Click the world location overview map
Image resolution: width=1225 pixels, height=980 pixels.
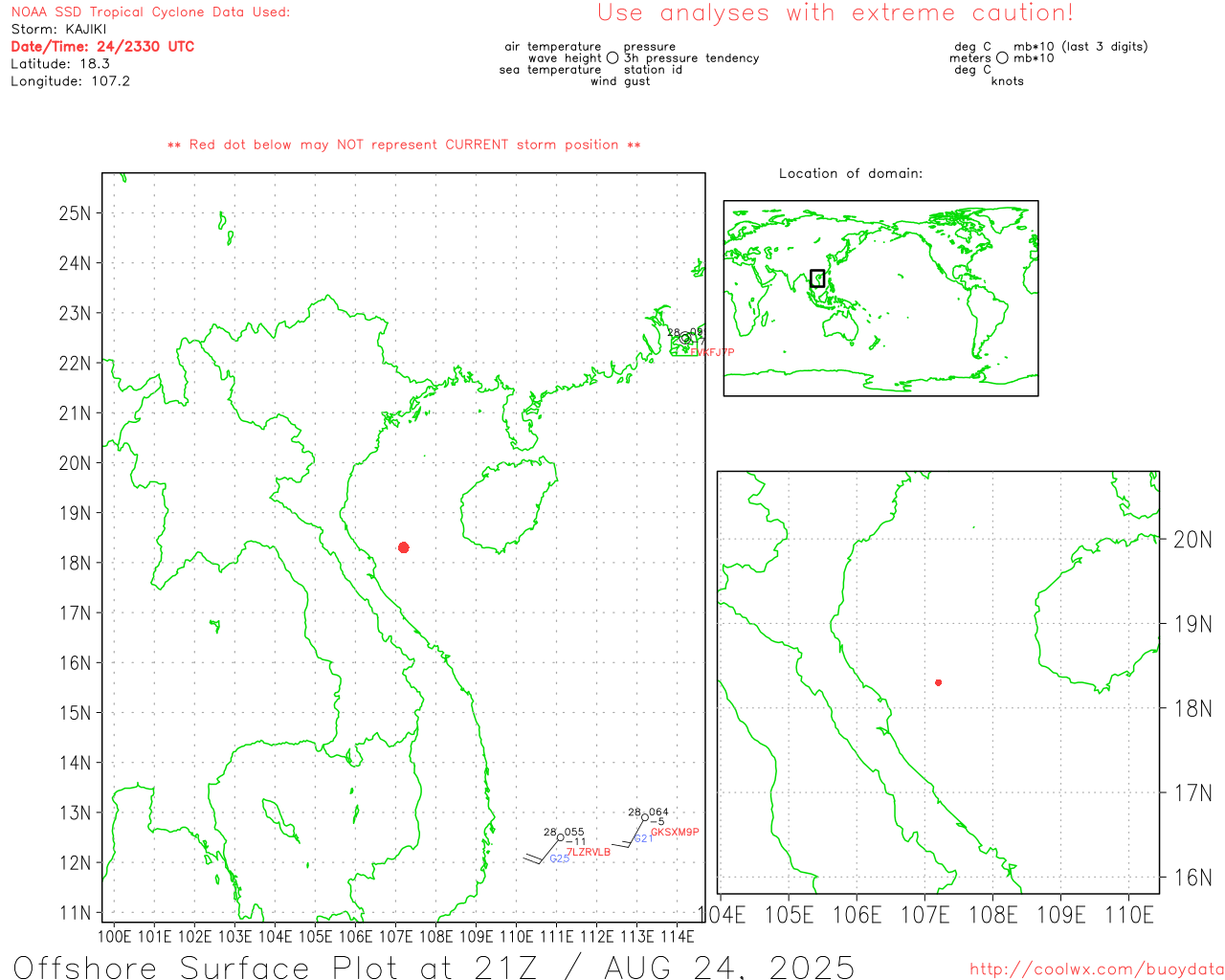880,299
